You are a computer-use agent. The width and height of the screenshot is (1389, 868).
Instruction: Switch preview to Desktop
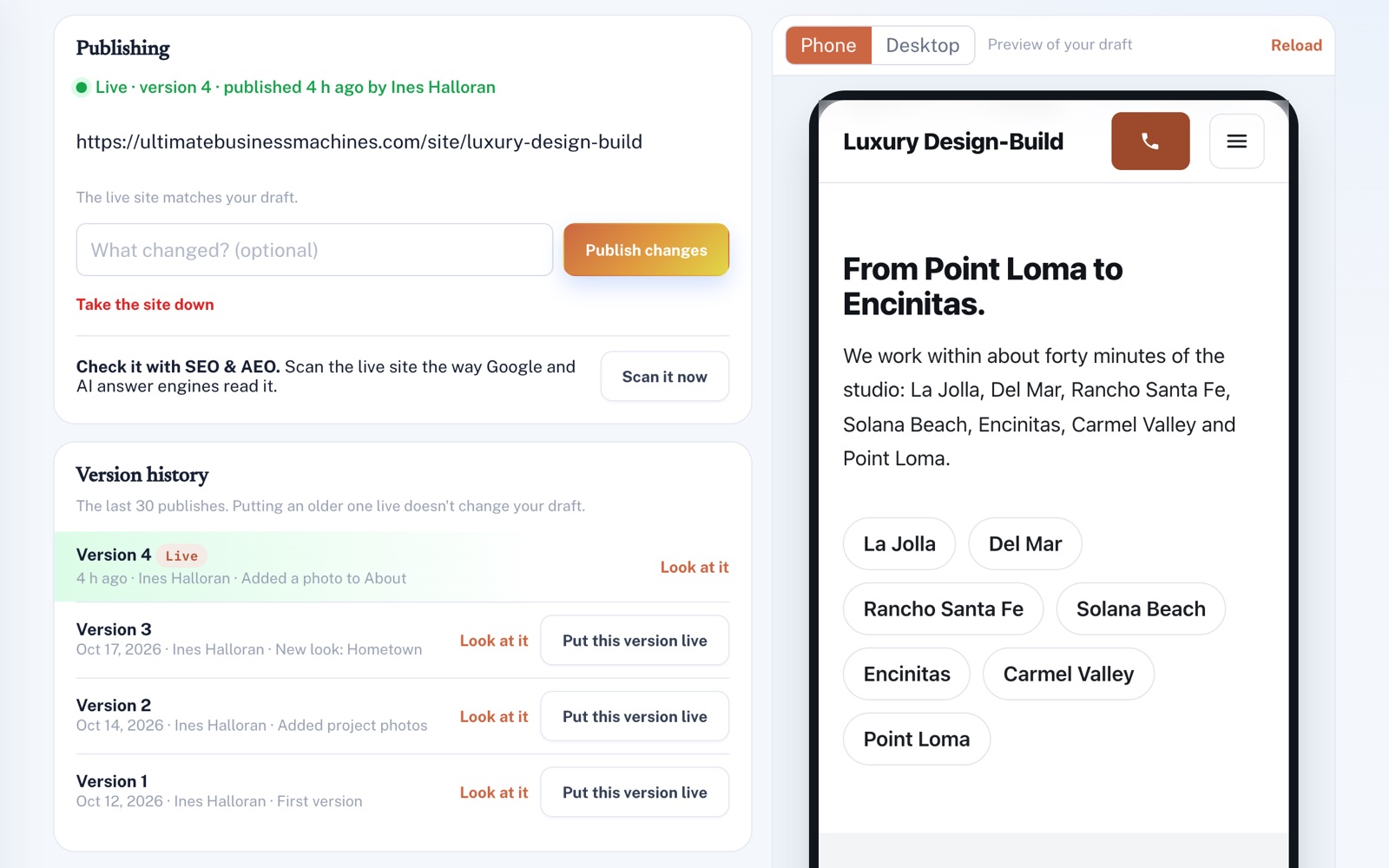coord(923,45)
